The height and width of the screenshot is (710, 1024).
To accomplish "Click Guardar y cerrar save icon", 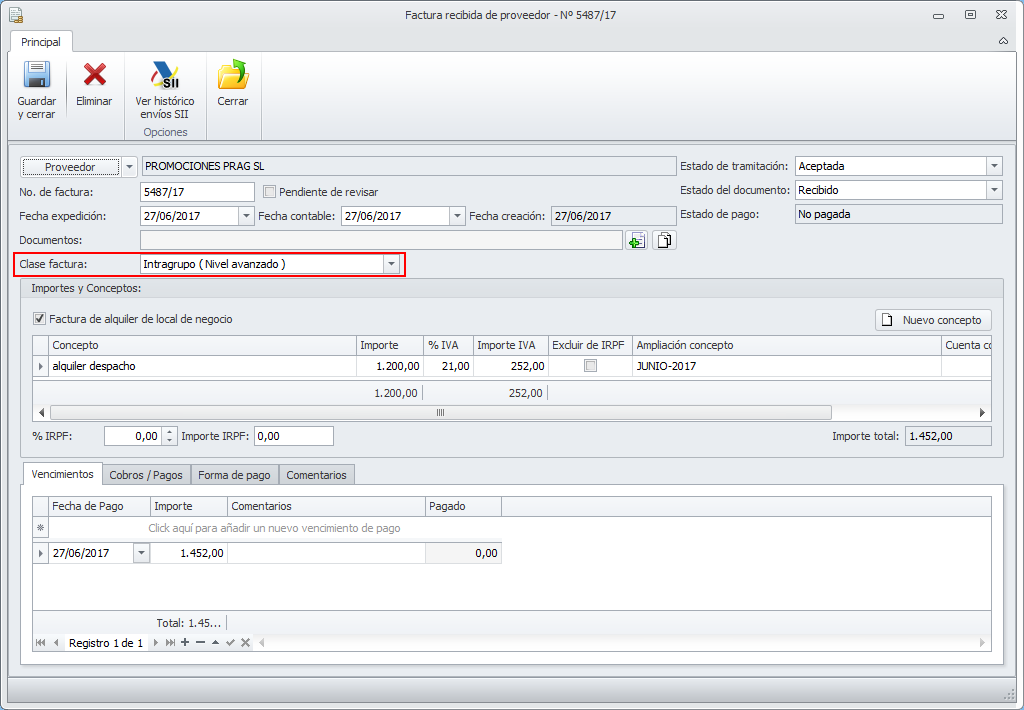I will [37, 77].
